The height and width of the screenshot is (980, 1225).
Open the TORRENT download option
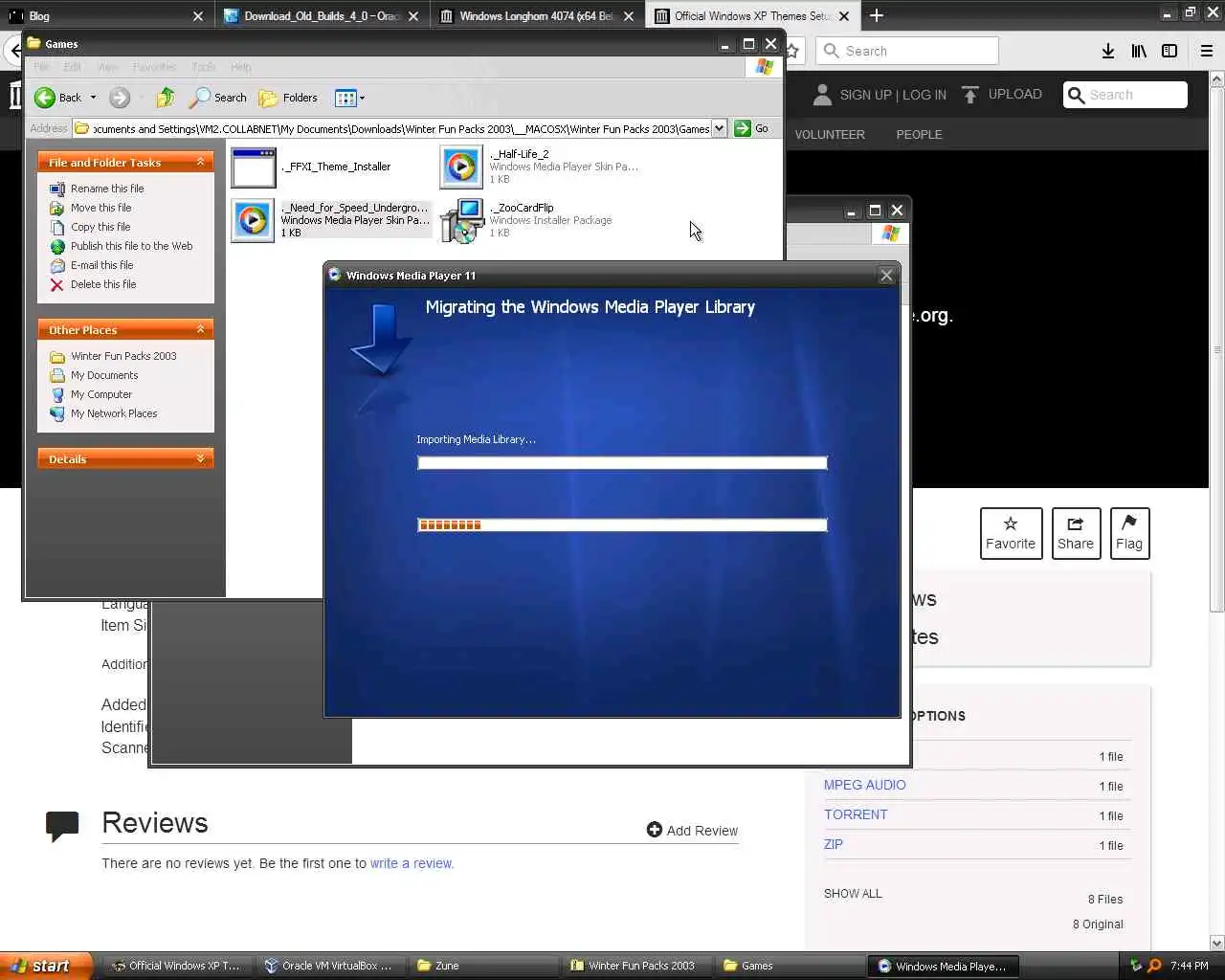[x=856, y=814]
